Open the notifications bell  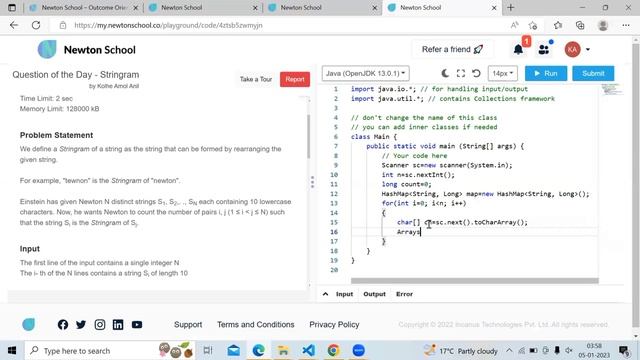[518, 49]
